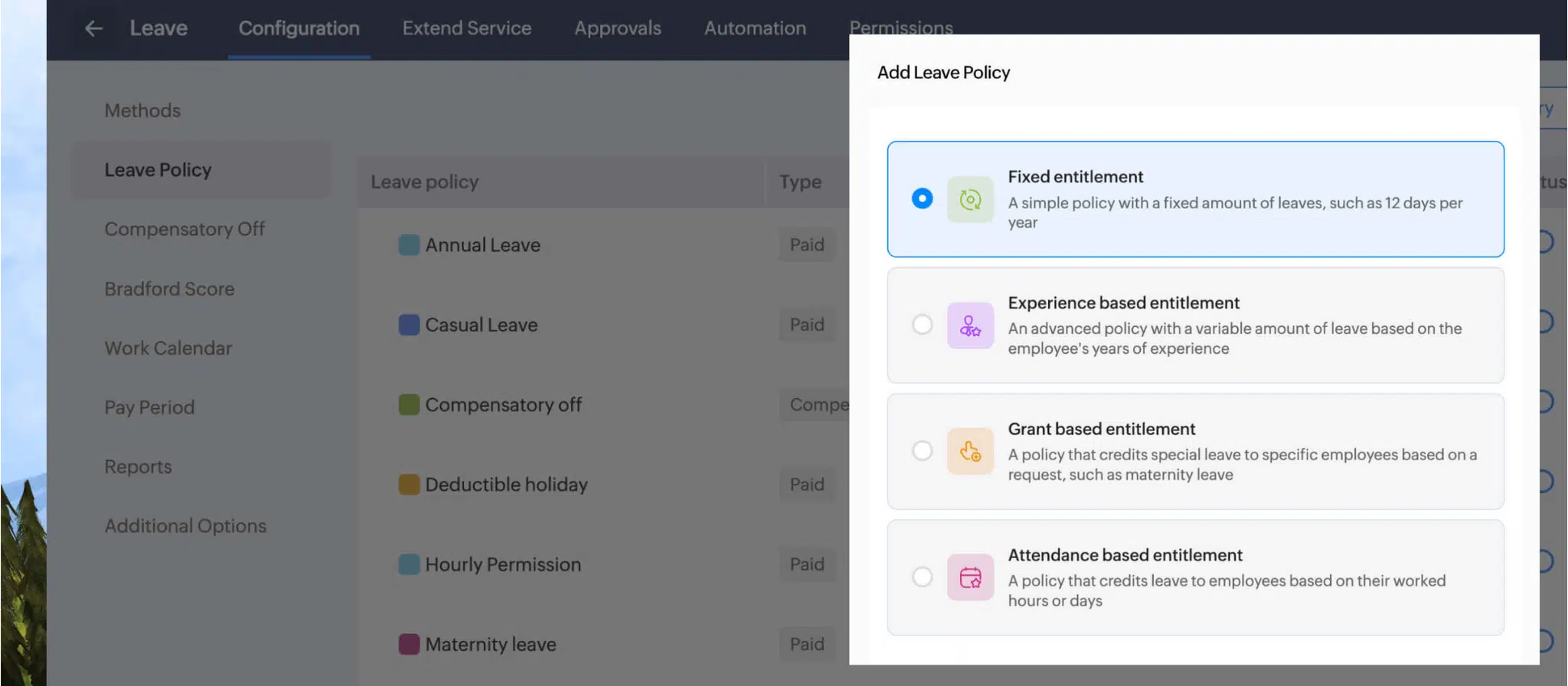Open Bradford Score settings in sidebar
This screenshot has height=686, width=1568.
[169, 289]
